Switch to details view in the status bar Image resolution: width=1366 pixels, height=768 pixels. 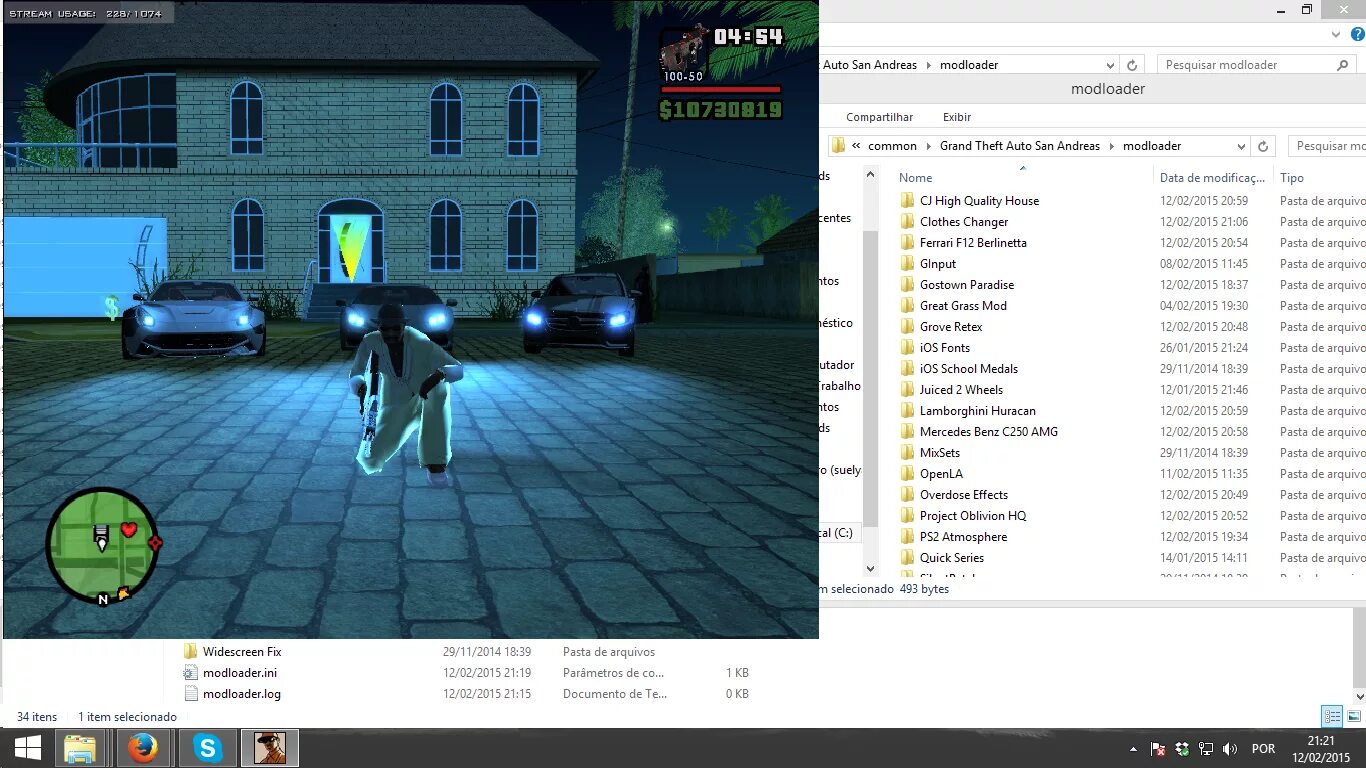coord(1332,716)
